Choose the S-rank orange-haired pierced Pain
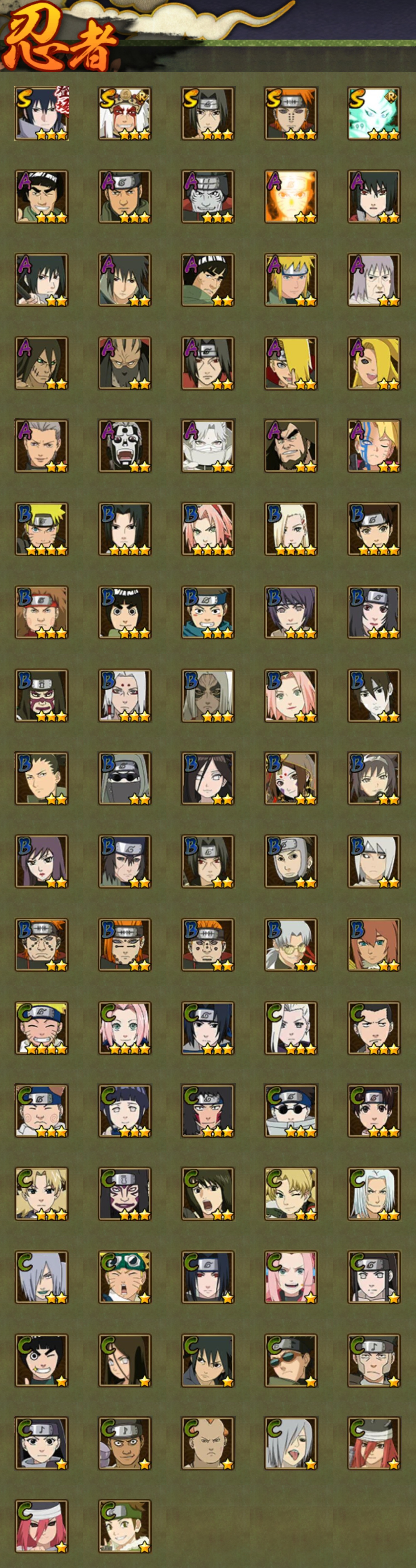Viewport: 416px width, 1568px height. tap(291, 113)
